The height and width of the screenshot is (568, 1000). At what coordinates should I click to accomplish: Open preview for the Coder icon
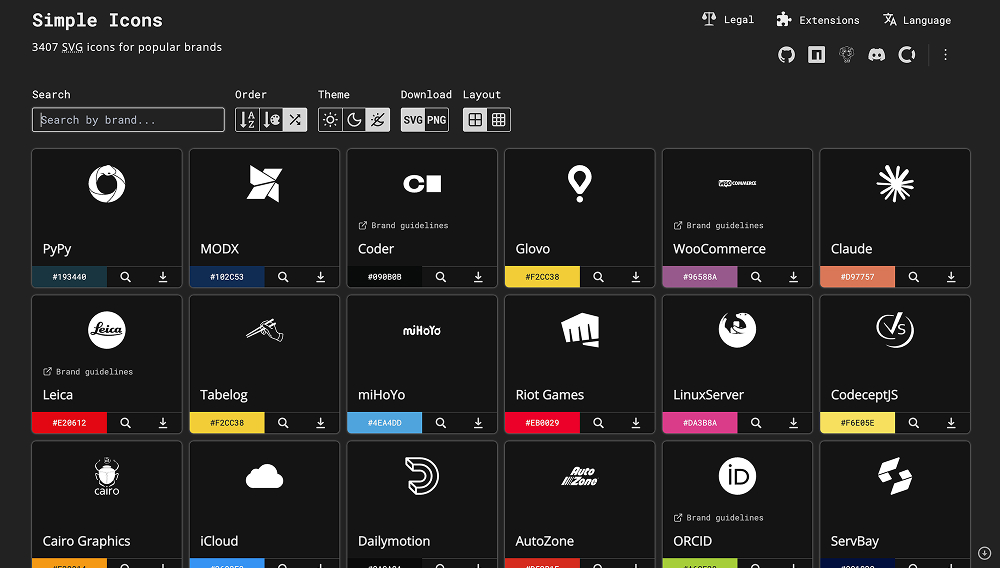pos(441,277)
